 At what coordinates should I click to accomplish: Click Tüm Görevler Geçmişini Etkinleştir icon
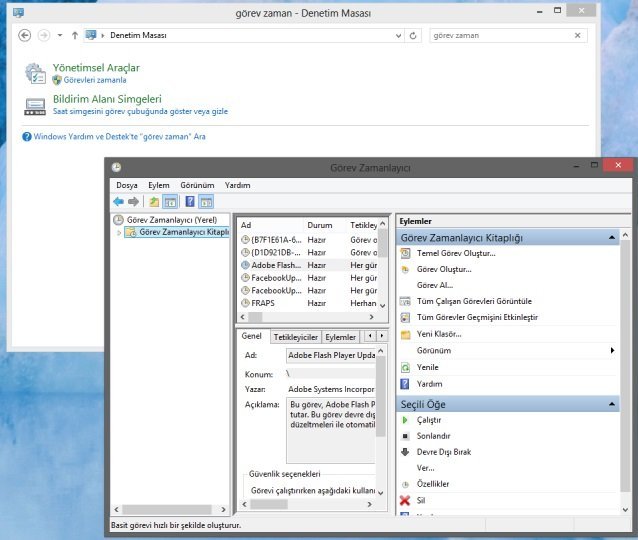(x=405, y=317)
